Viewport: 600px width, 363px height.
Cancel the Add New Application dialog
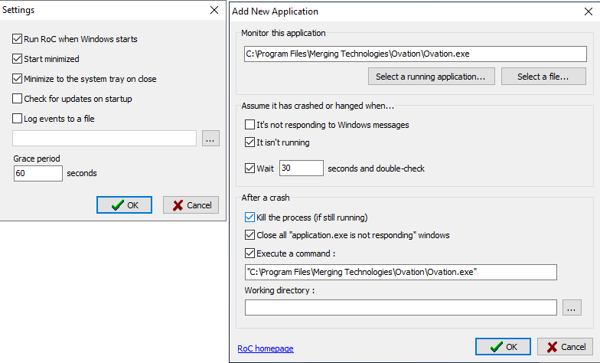point(565,347)
